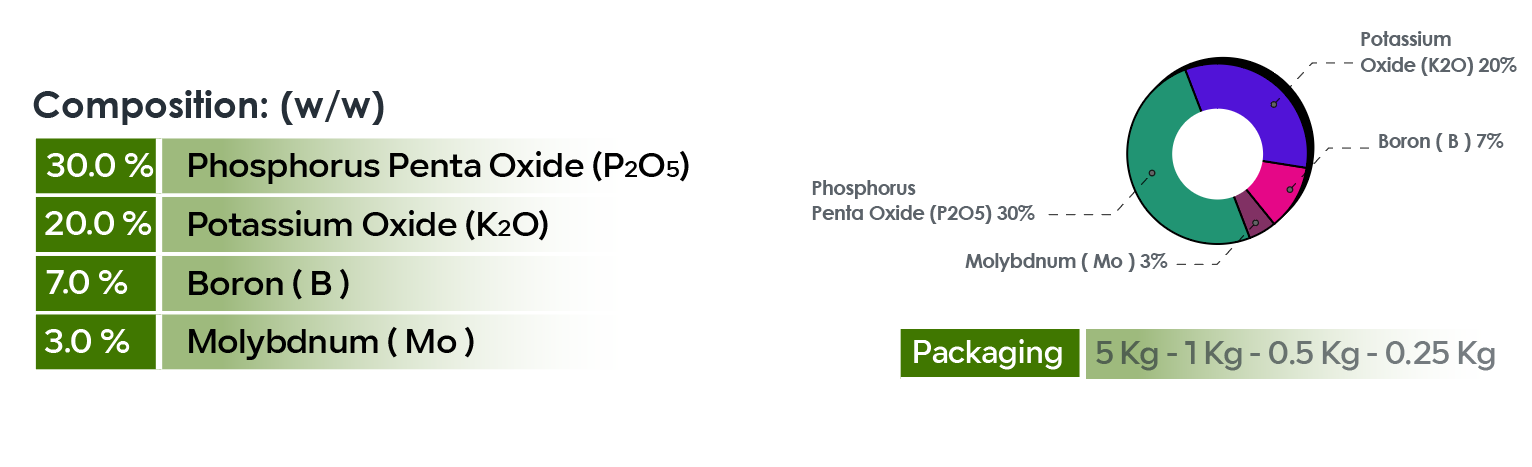Click the 7.0 % green cell
The height and width of the screenshot is (467, 1532).
click(x=96, y=283)
